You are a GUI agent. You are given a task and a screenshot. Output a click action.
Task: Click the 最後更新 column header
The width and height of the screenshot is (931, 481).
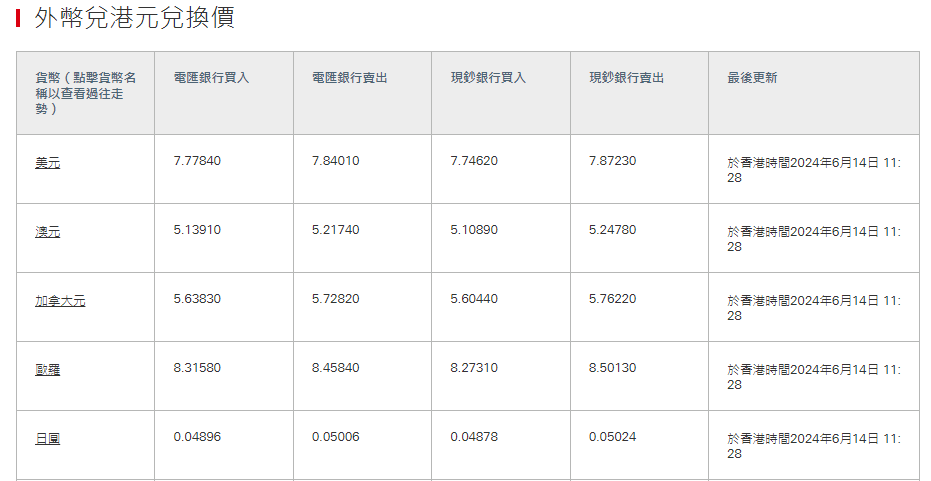[752, 78]
